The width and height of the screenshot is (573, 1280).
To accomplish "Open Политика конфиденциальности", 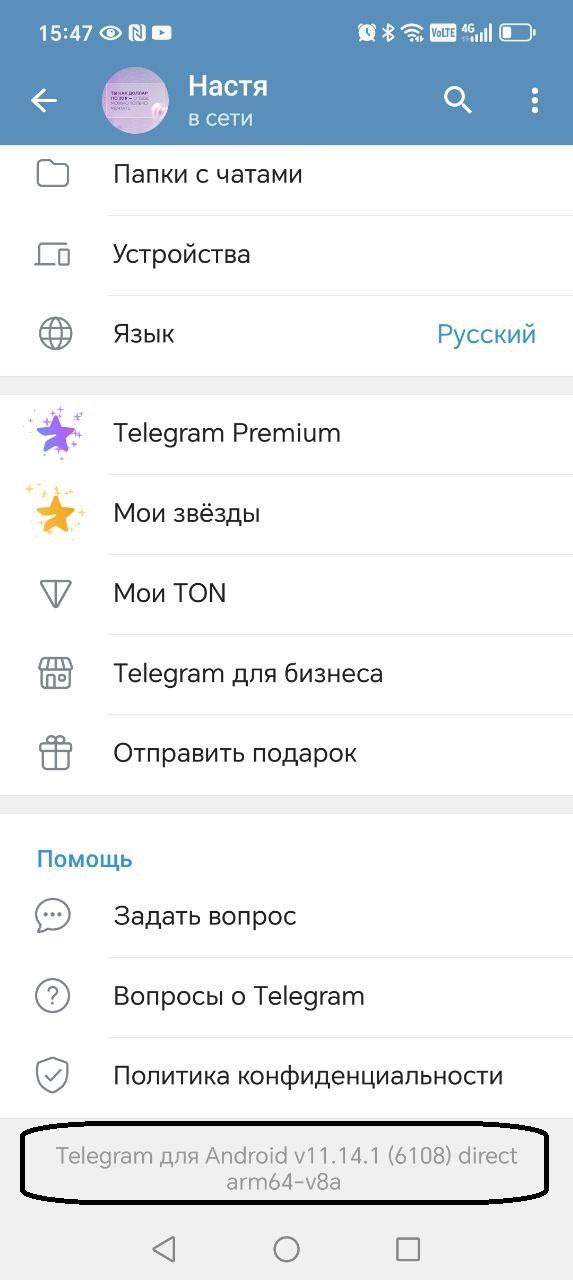I will click(286, 1077).
